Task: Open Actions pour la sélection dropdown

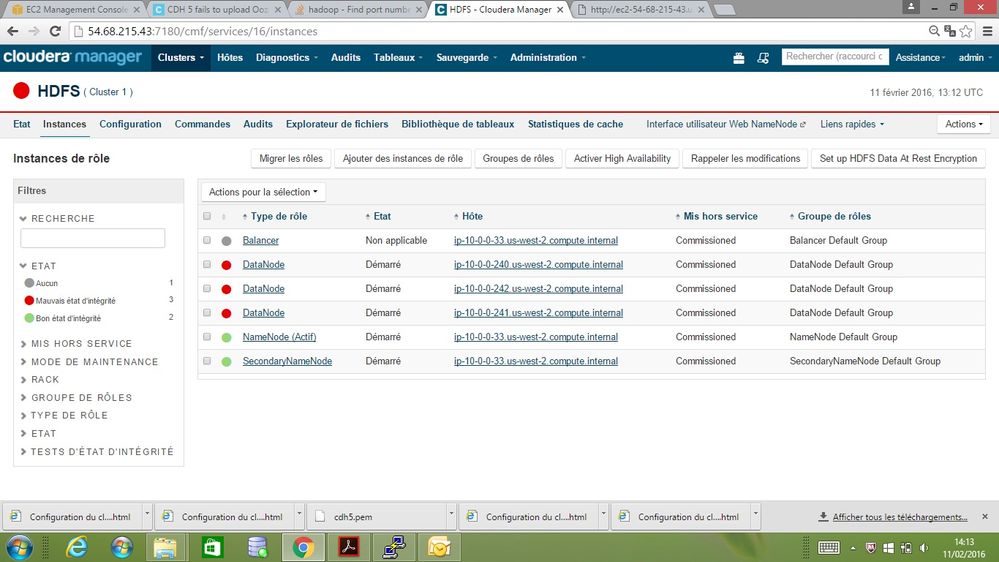Action: click(263, 192)
